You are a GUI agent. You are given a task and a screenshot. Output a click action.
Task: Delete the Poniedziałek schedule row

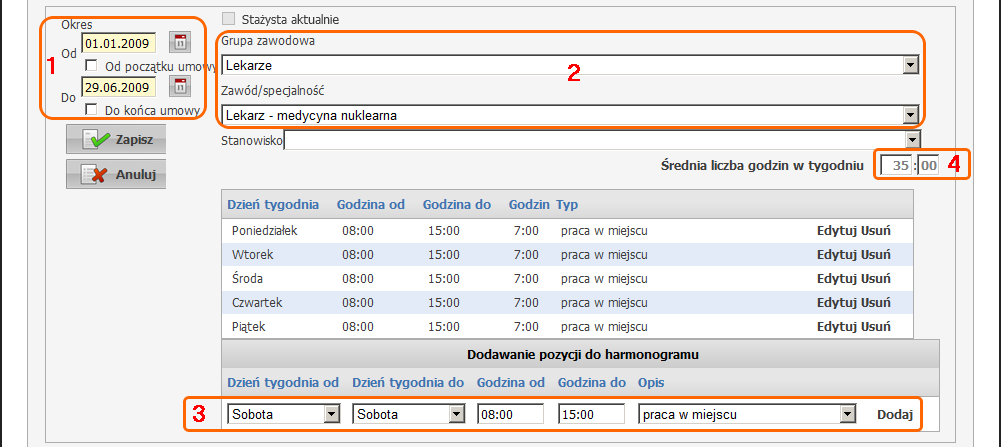coord(877,231)
